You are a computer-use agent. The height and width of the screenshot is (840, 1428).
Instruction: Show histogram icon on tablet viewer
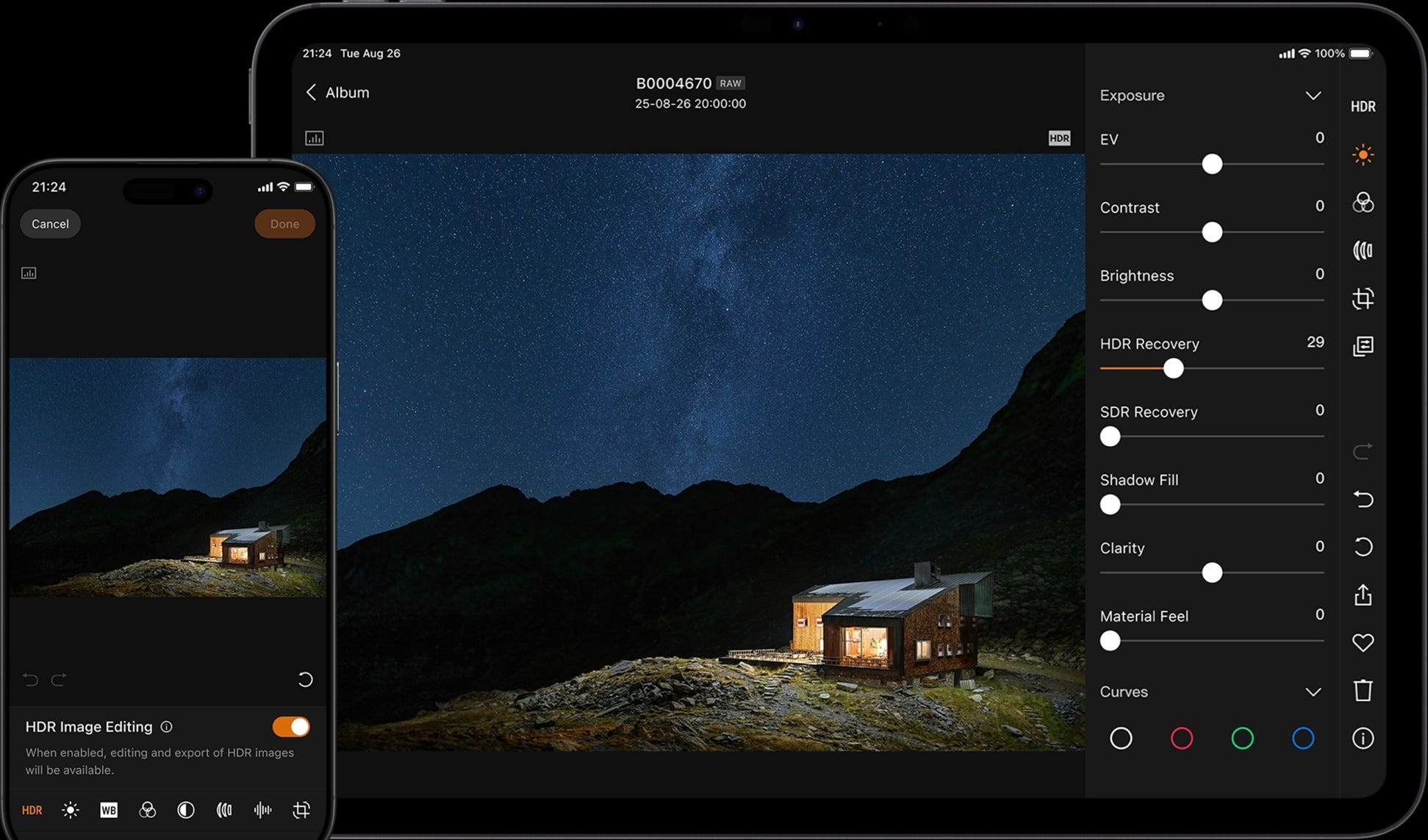pyautogui.click(x=315, y=138)
